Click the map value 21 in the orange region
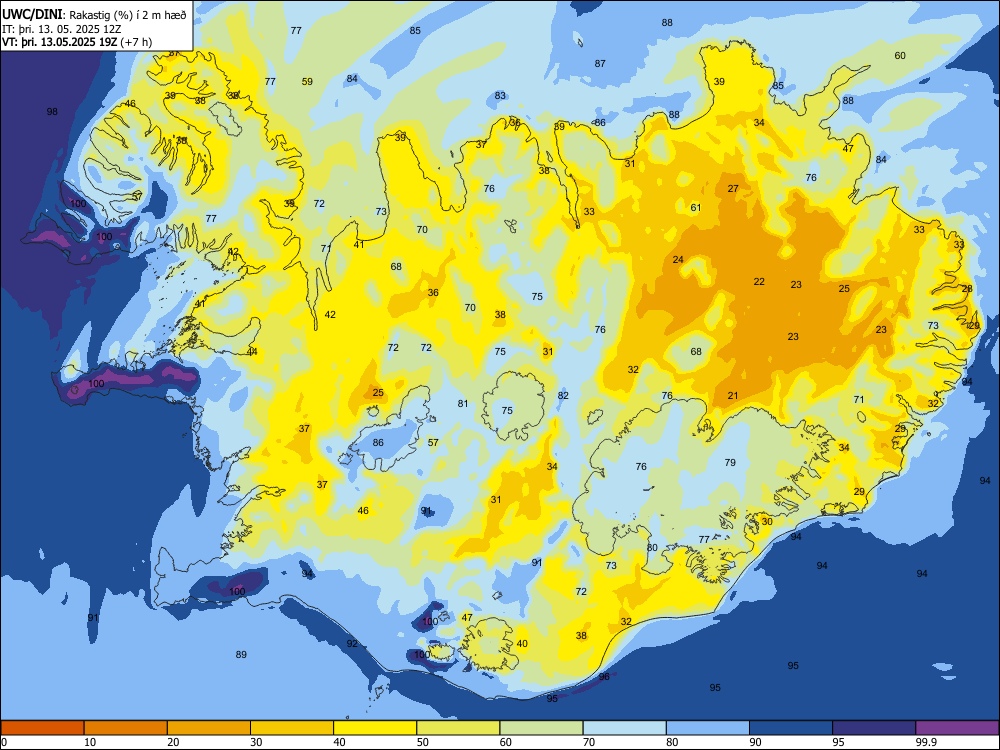The image size is (1000, 750). (x=733, y=395)
